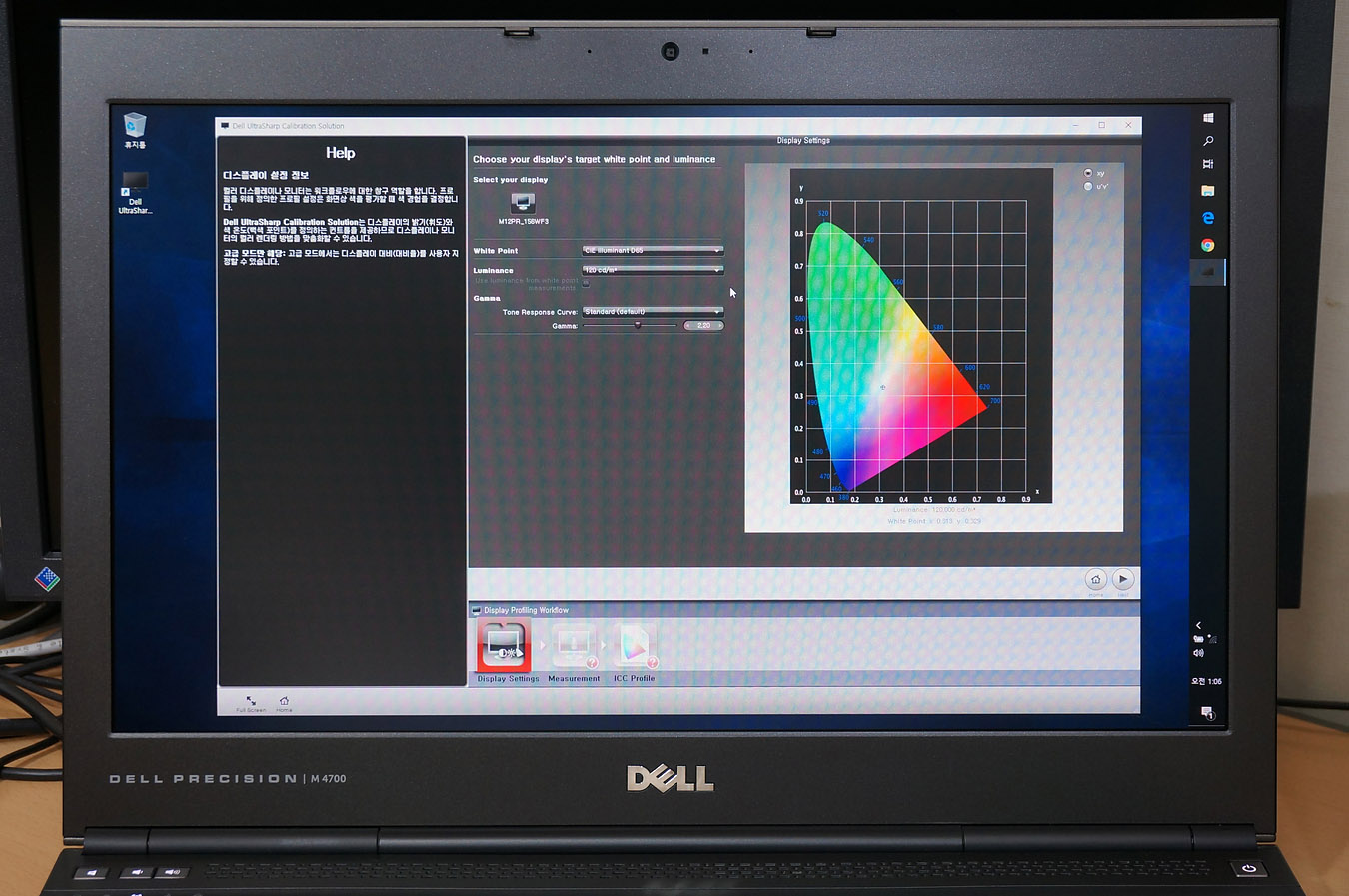The image size is (1349, 896).
Task: Click the active calibration app taskbar button
Action: tap(1208, 271)
